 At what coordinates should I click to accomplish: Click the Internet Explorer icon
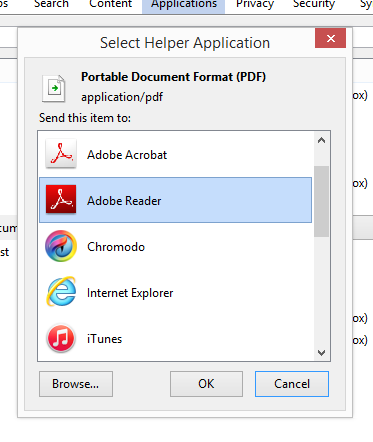[61, 292]
